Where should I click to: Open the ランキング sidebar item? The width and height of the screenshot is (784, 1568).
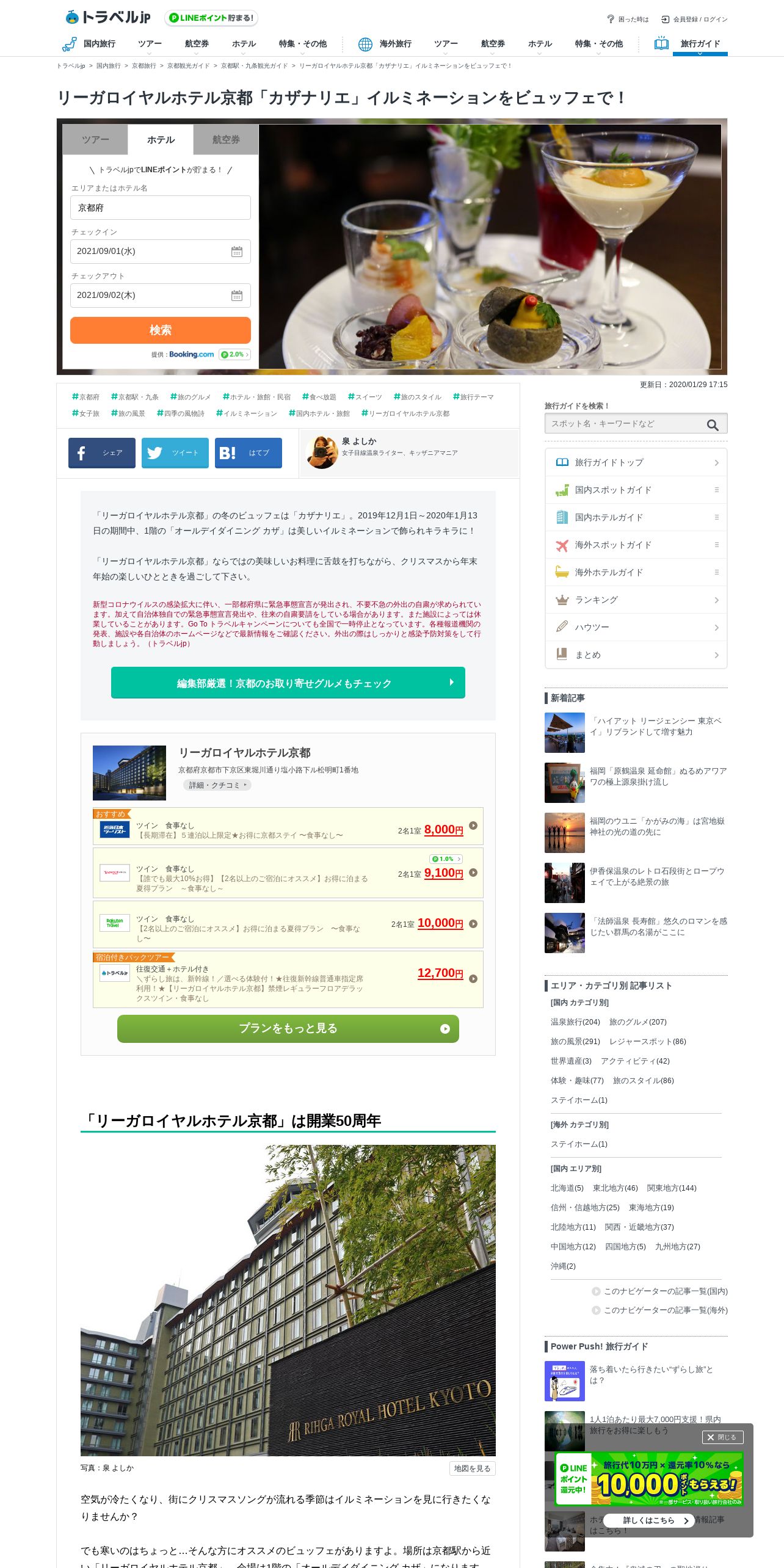(636, 600)
